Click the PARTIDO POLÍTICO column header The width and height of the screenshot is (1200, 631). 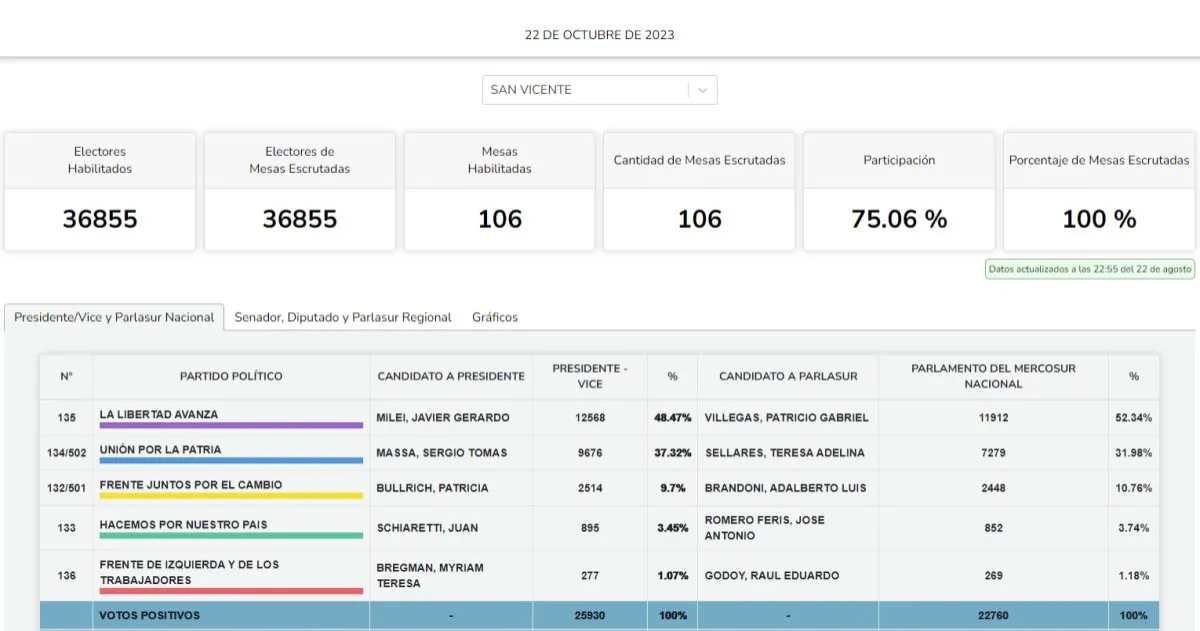pos(231,376)
